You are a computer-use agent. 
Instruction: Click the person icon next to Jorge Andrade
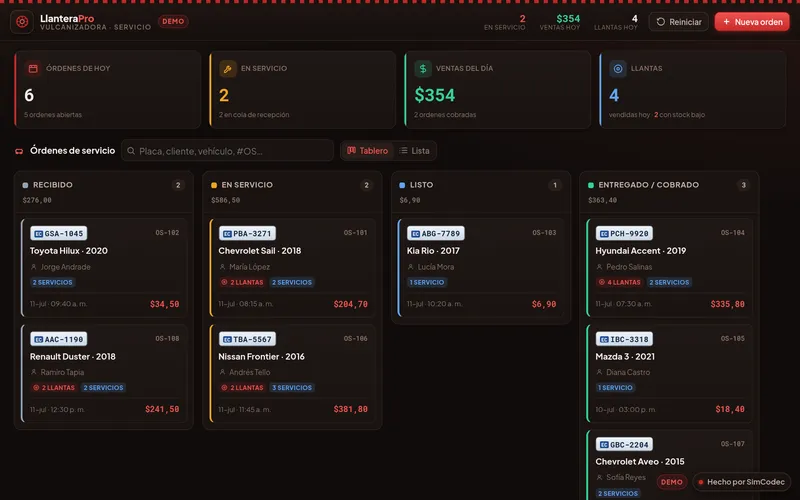click(34, 267)
